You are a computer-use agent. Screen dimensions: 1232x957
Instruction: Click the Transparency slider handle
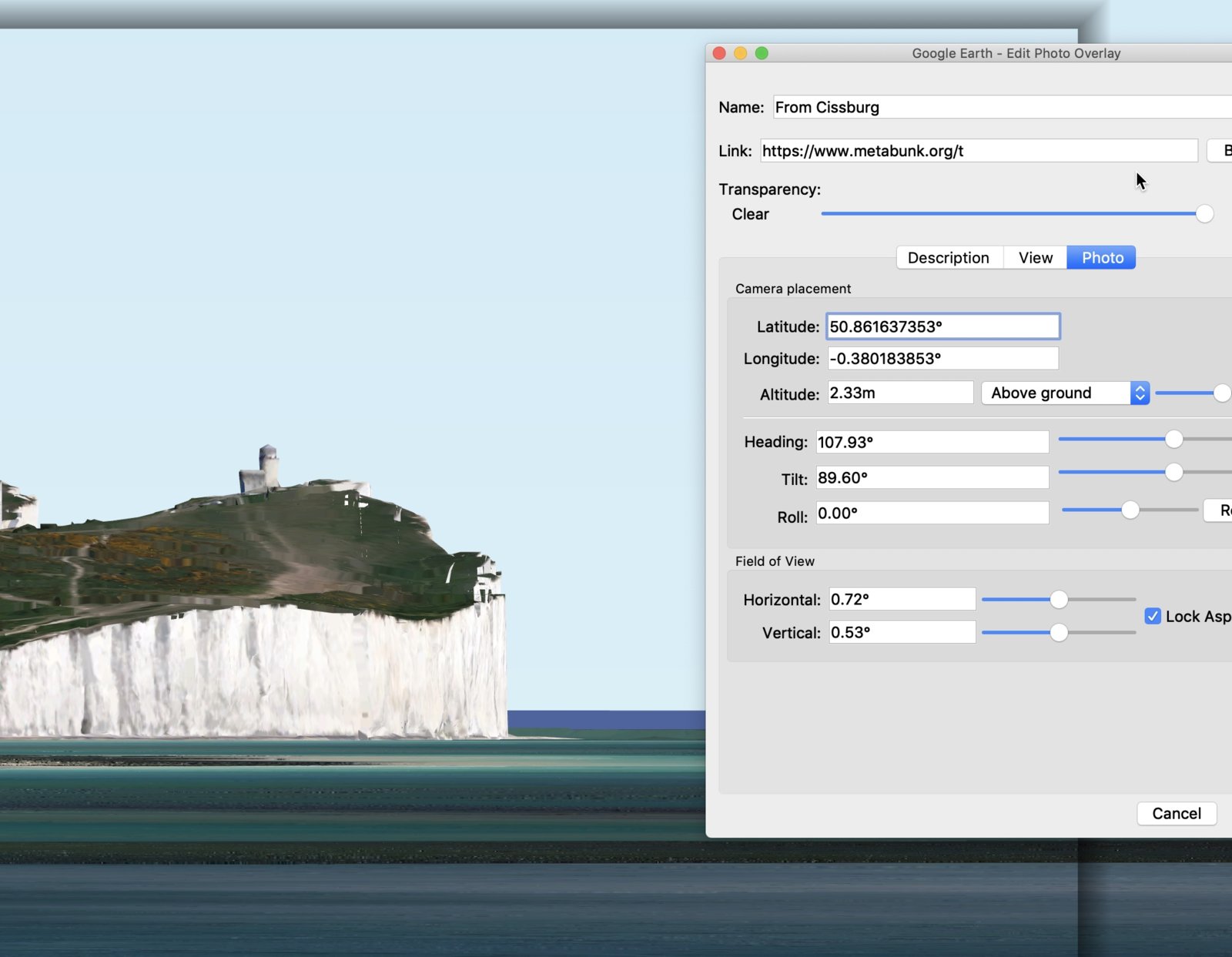tap(1204, 214)
